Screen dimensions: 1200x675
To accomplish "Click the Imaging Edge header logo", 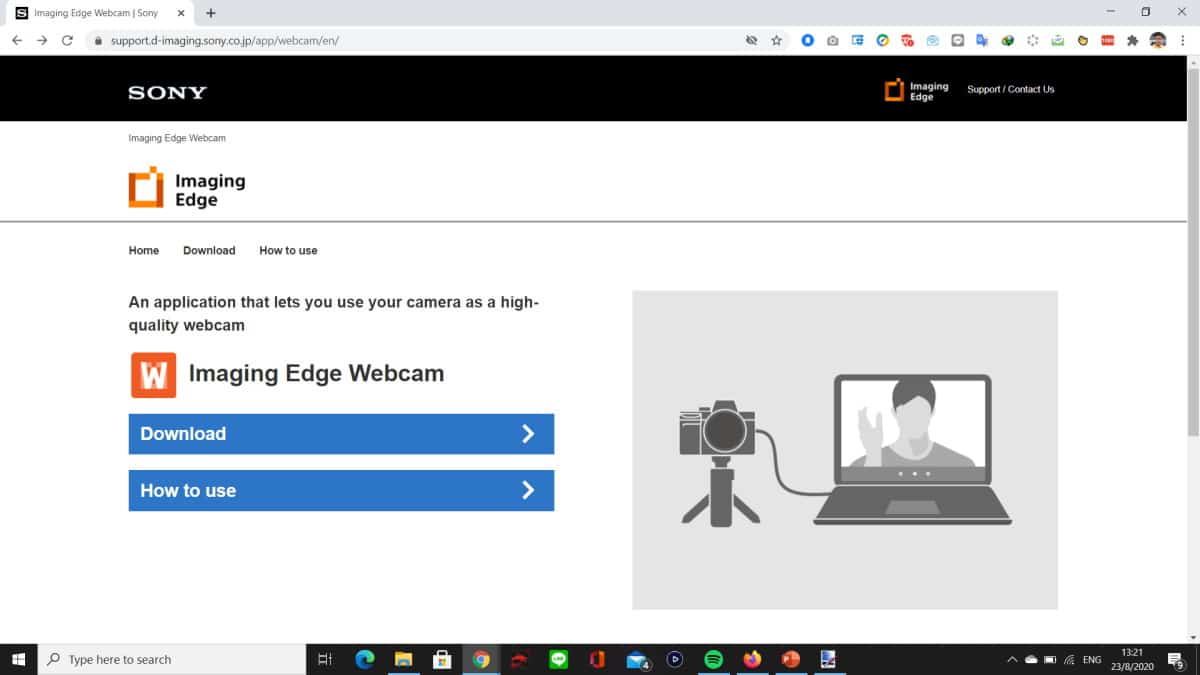I will [x=917, y=90].
